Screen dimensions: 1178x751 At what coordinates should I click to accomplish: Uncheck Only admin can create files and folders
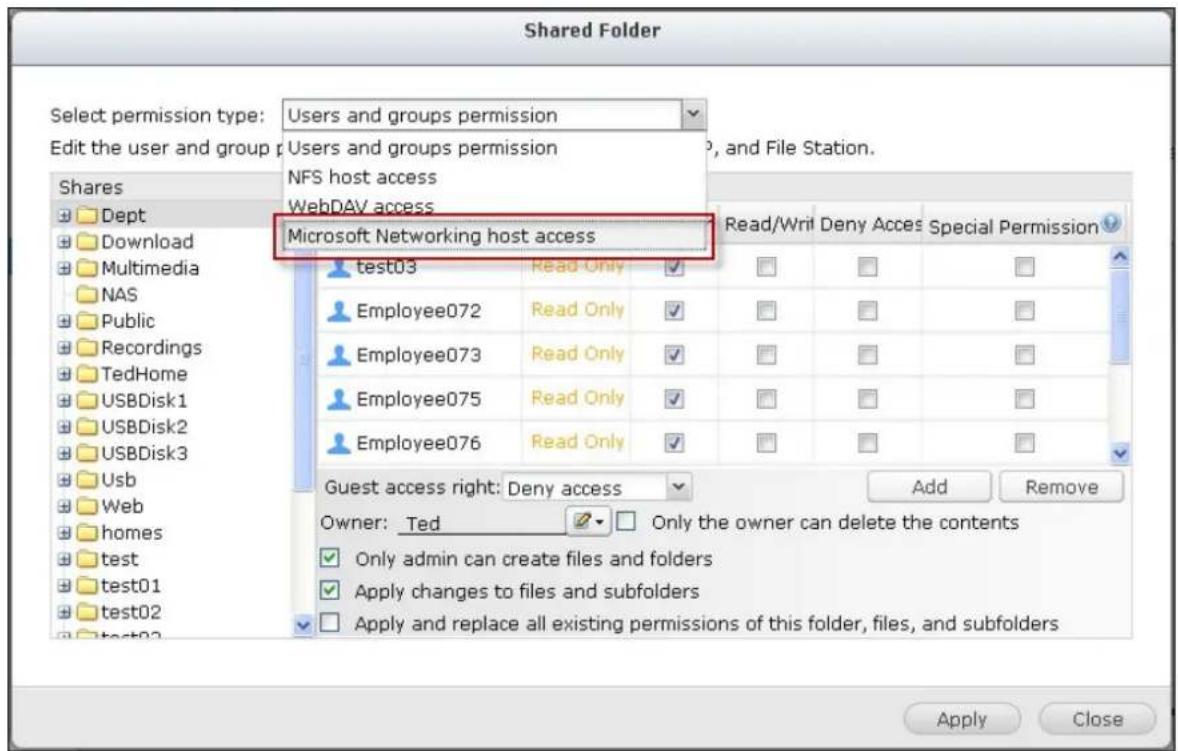tap(330, 558)
